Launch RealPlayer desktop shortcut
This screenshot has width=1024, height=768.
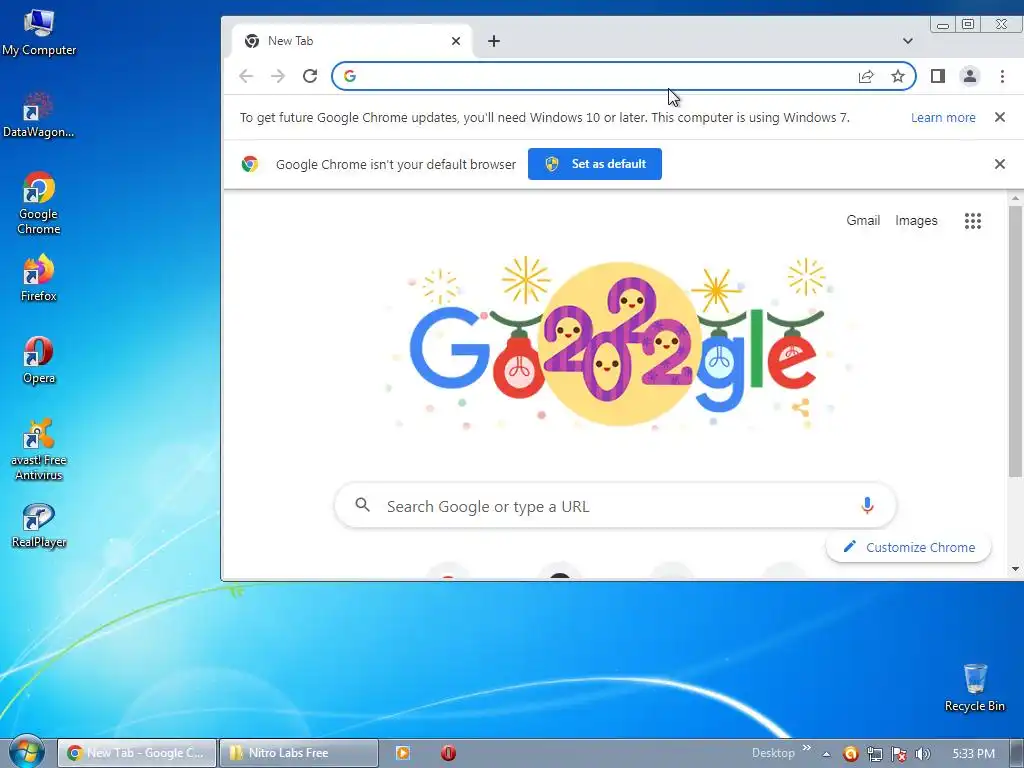click(x=39, y=526)
